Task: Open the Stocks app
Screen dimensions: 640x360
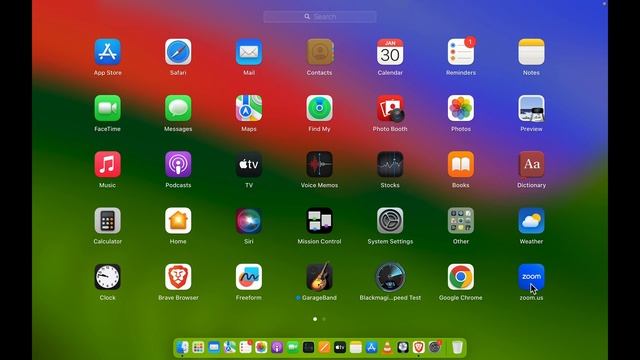Action: pos(390,164)
